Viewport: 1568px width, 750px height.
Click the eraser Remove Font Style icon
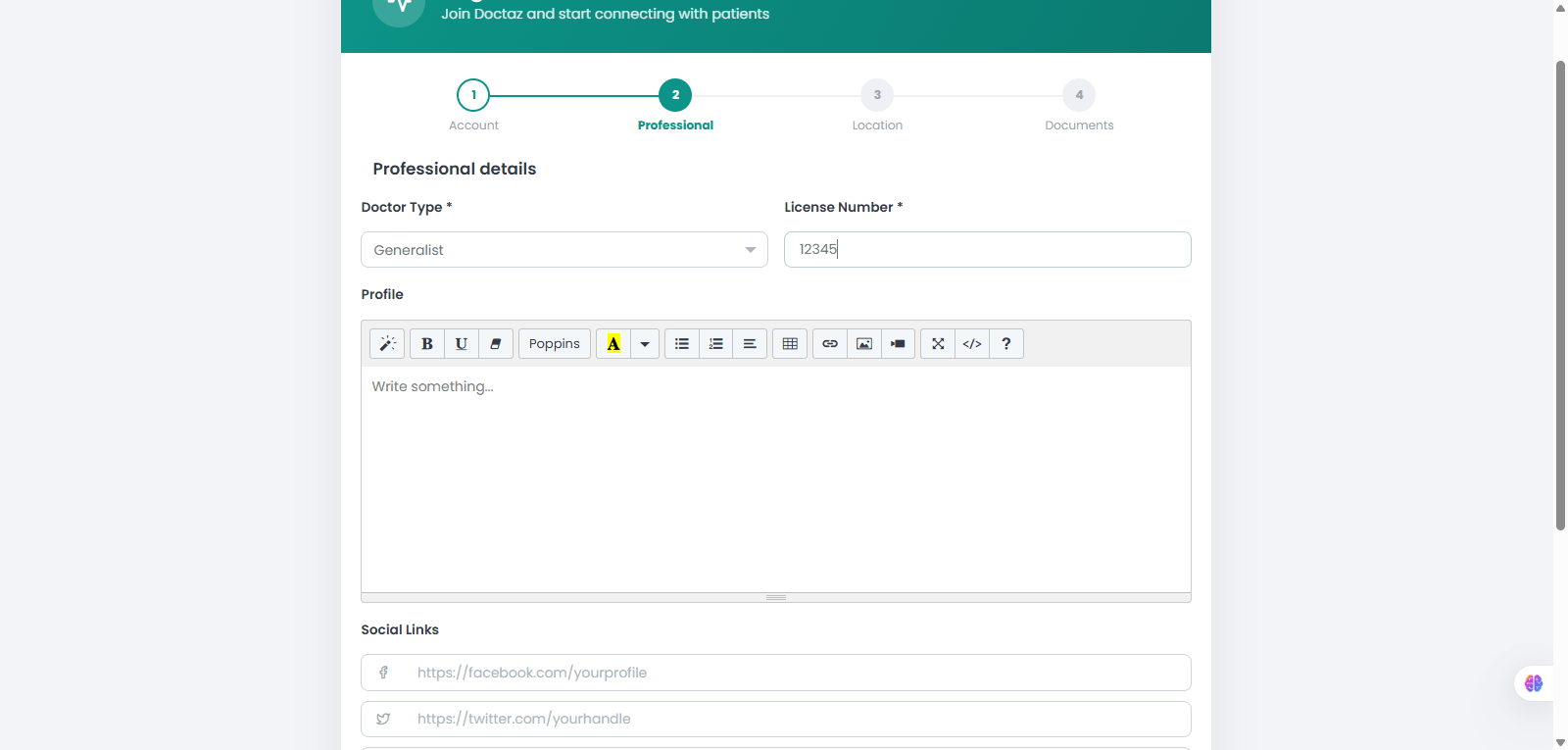[x=496, y=344]
